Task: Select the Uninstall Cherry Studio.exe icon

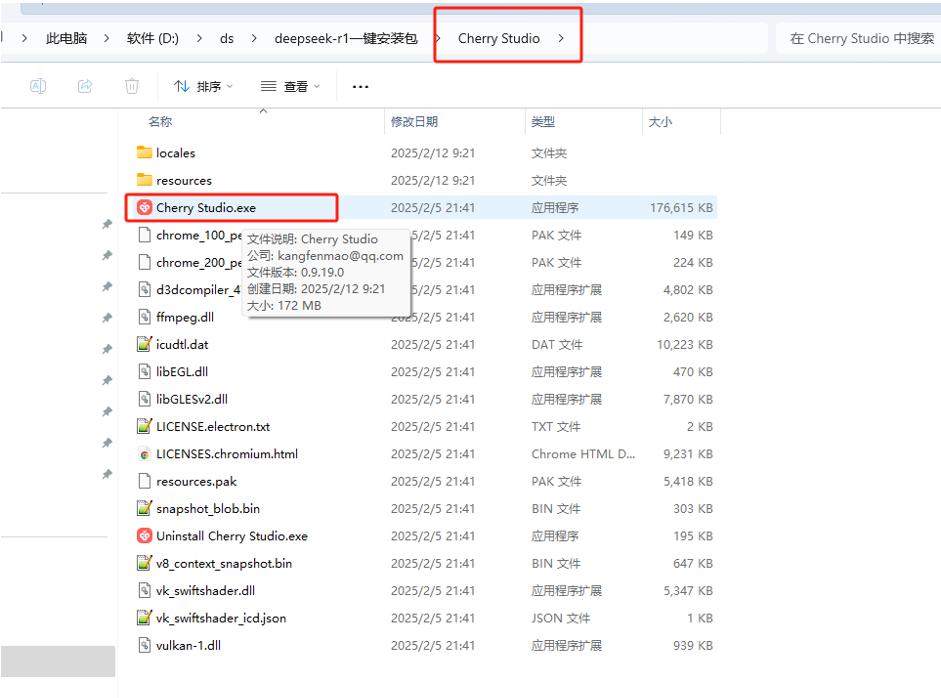Action: coord(144,536)
